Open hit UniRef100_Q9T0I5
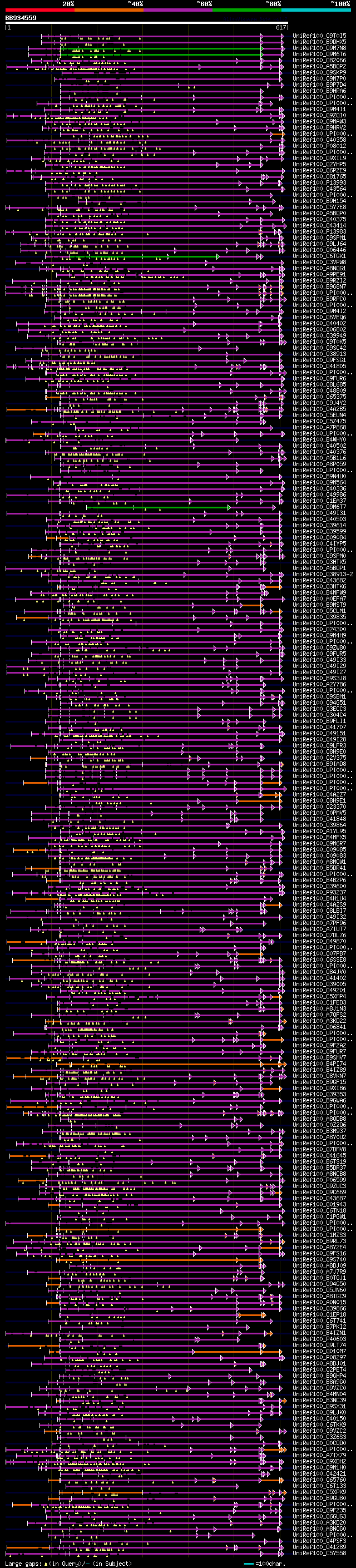The width and height of the screenshot is (356, 1568). coord(319,36)
